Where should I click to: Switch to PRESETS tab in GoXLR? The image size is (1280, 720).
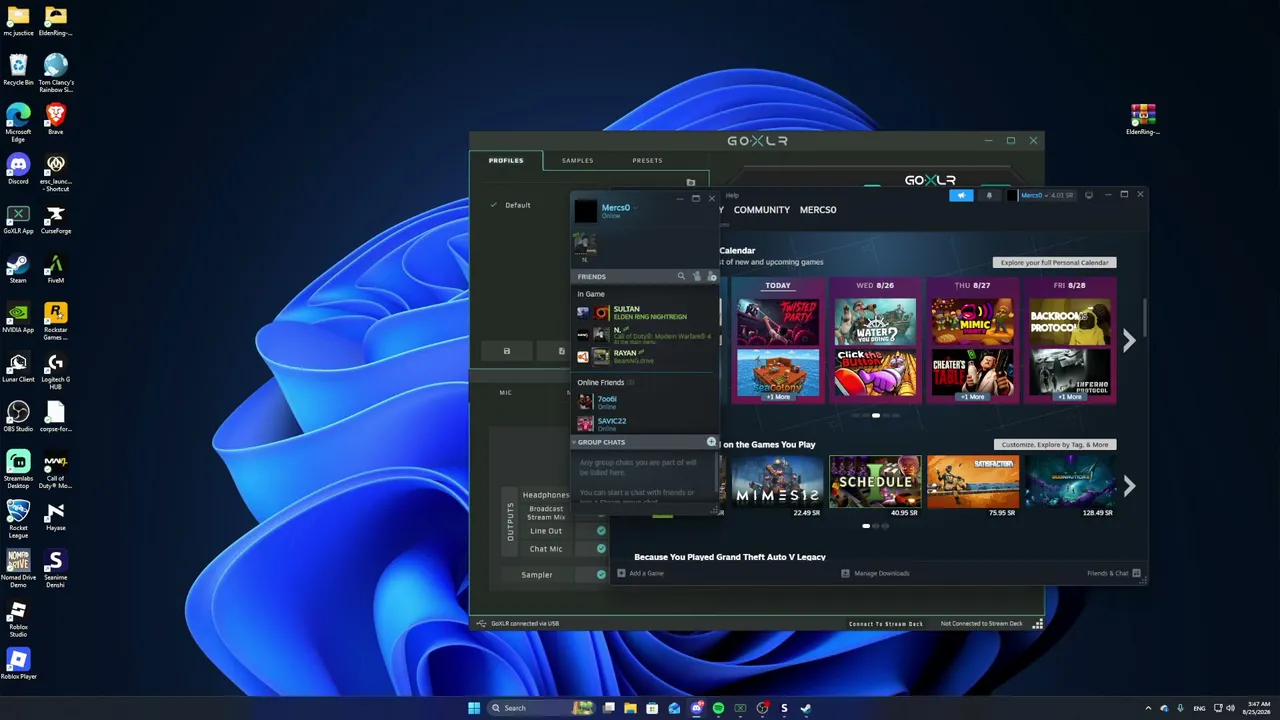[x=647, y=161]
